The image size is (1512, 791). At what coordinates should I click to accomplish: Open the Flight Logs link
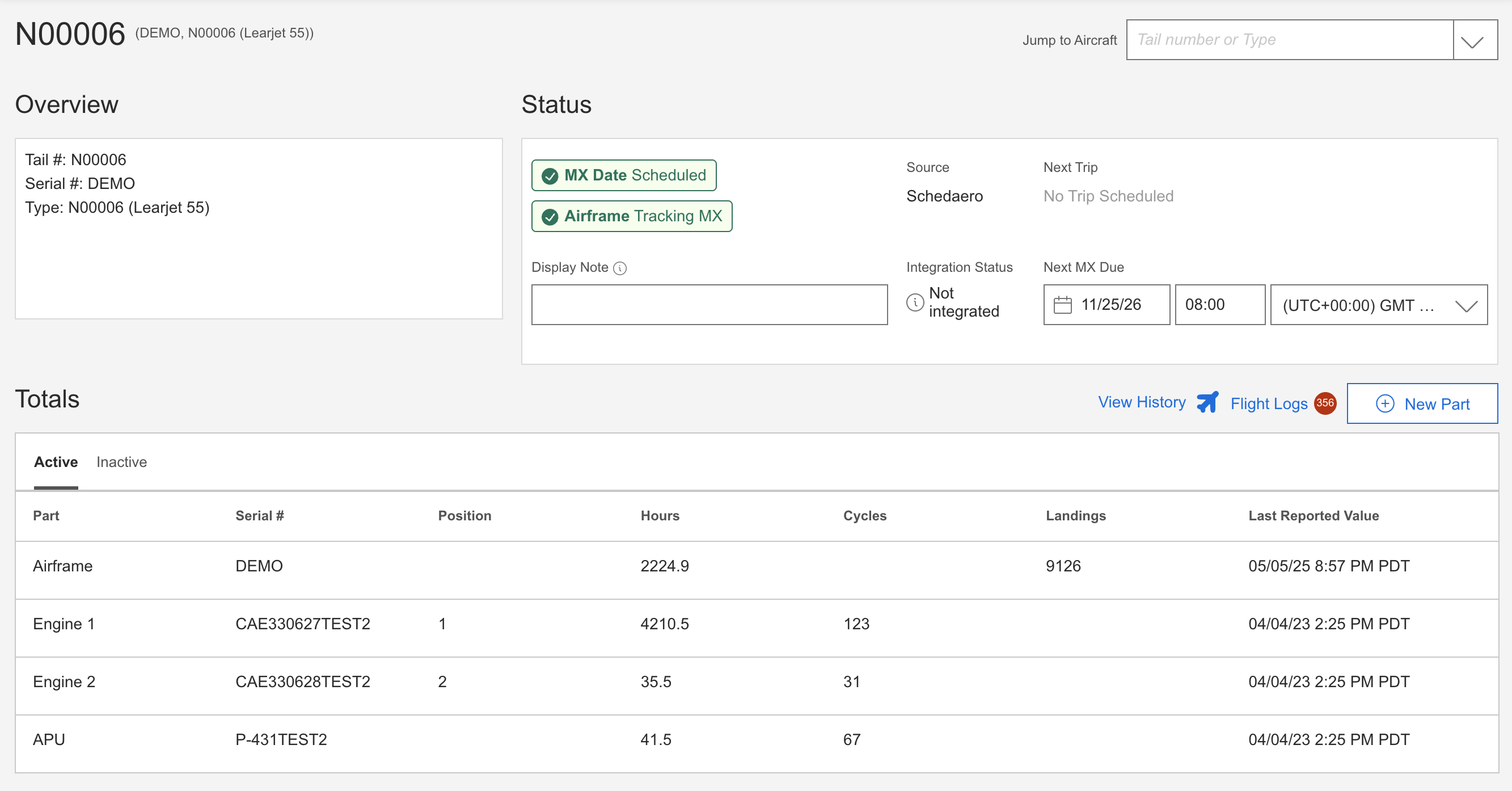(x=1269, y=403)
